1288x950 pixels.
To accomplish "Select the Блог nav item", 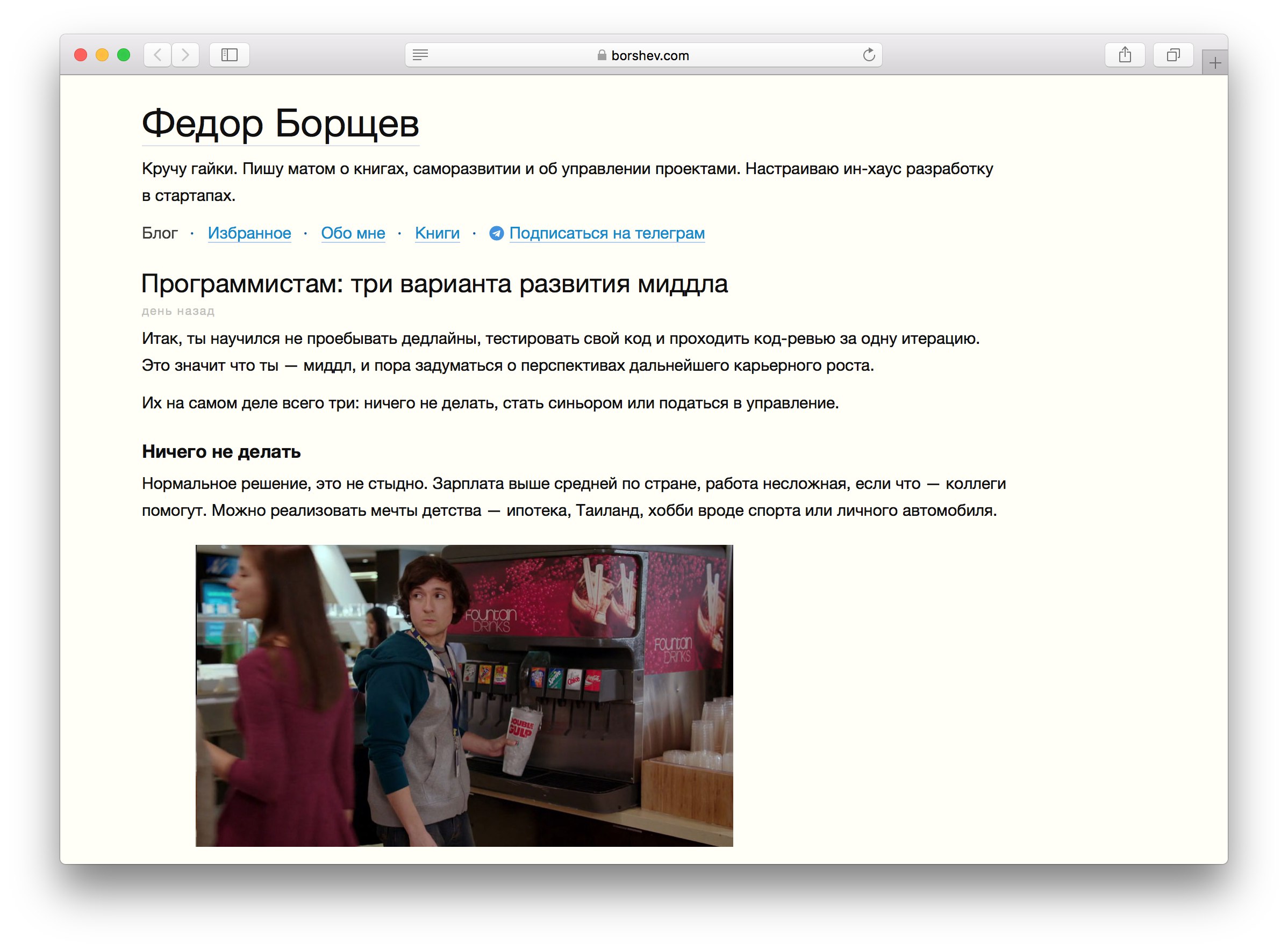I will pos(160,234).
